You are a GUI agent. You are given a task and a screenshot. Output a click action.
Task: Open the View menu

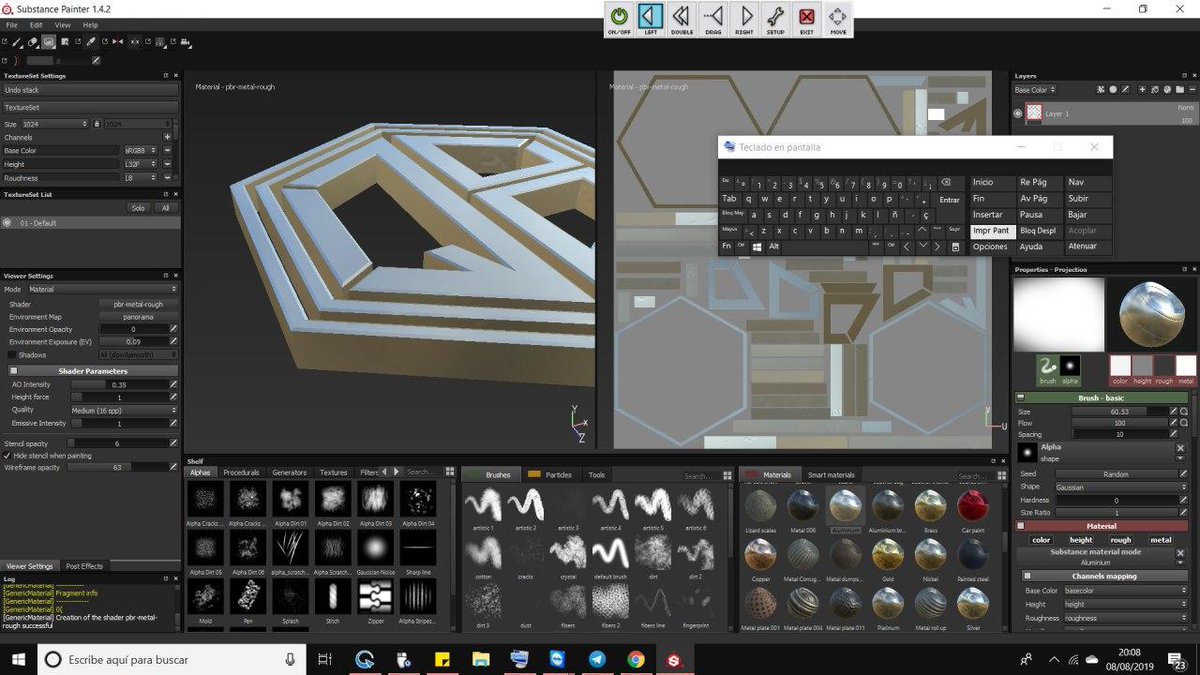click(62, 24)
